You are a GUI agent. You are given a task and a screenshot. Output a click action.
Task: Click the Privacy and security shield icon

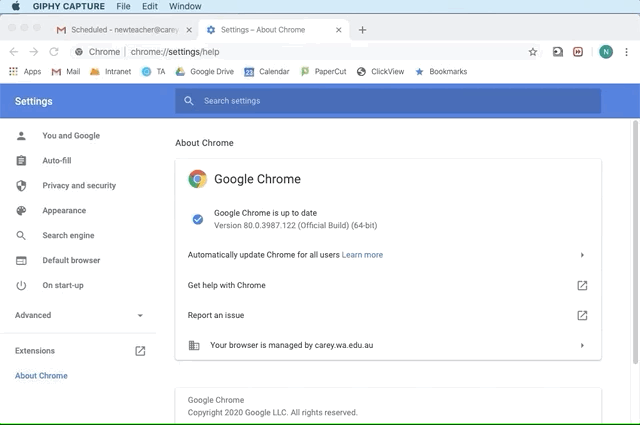coord(21,185)
